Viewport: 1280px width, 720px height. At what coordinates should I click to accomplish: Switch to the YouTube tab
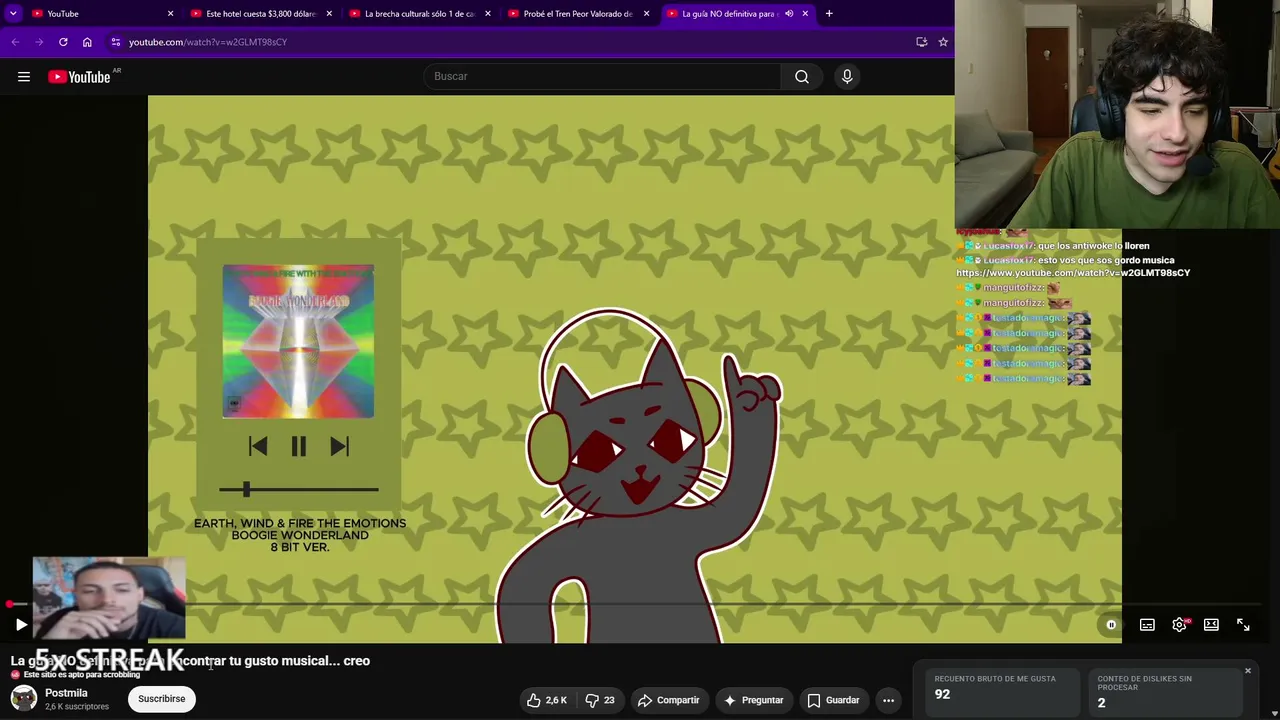98,14
